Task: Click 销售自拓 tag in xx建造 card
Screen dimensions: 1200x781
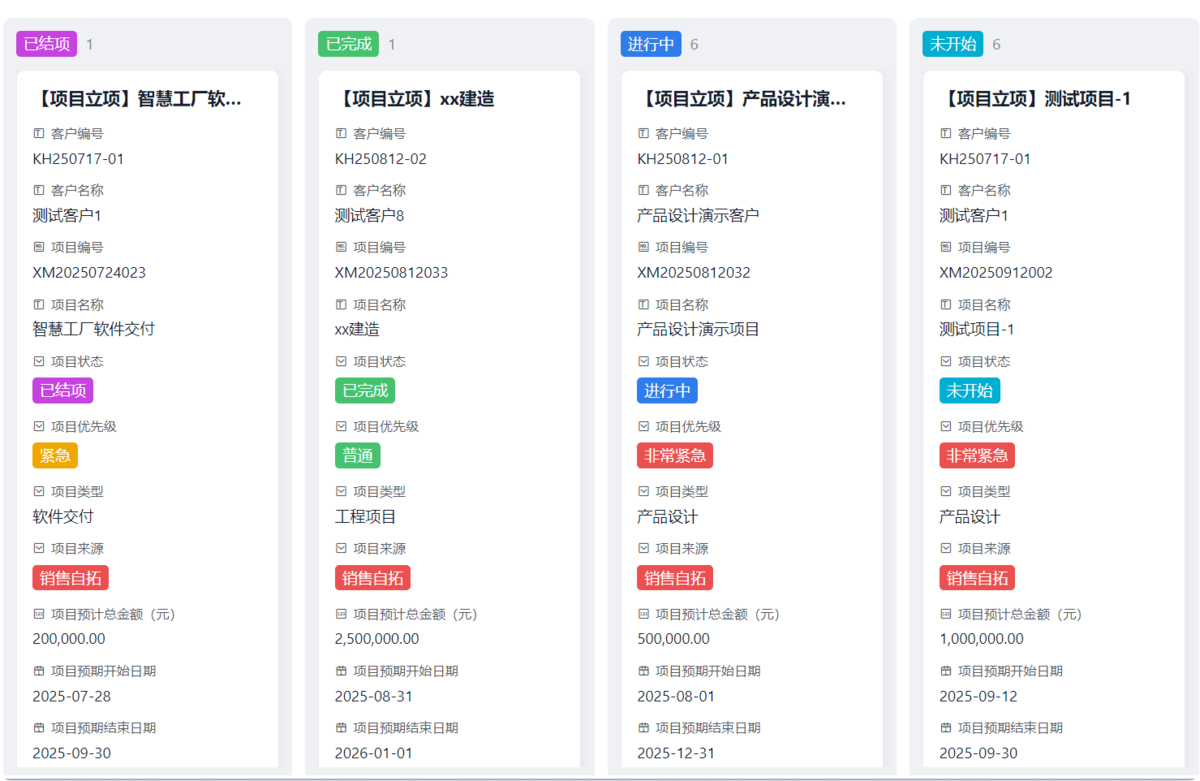Action: pyautogui.click(x=373, y=577)
